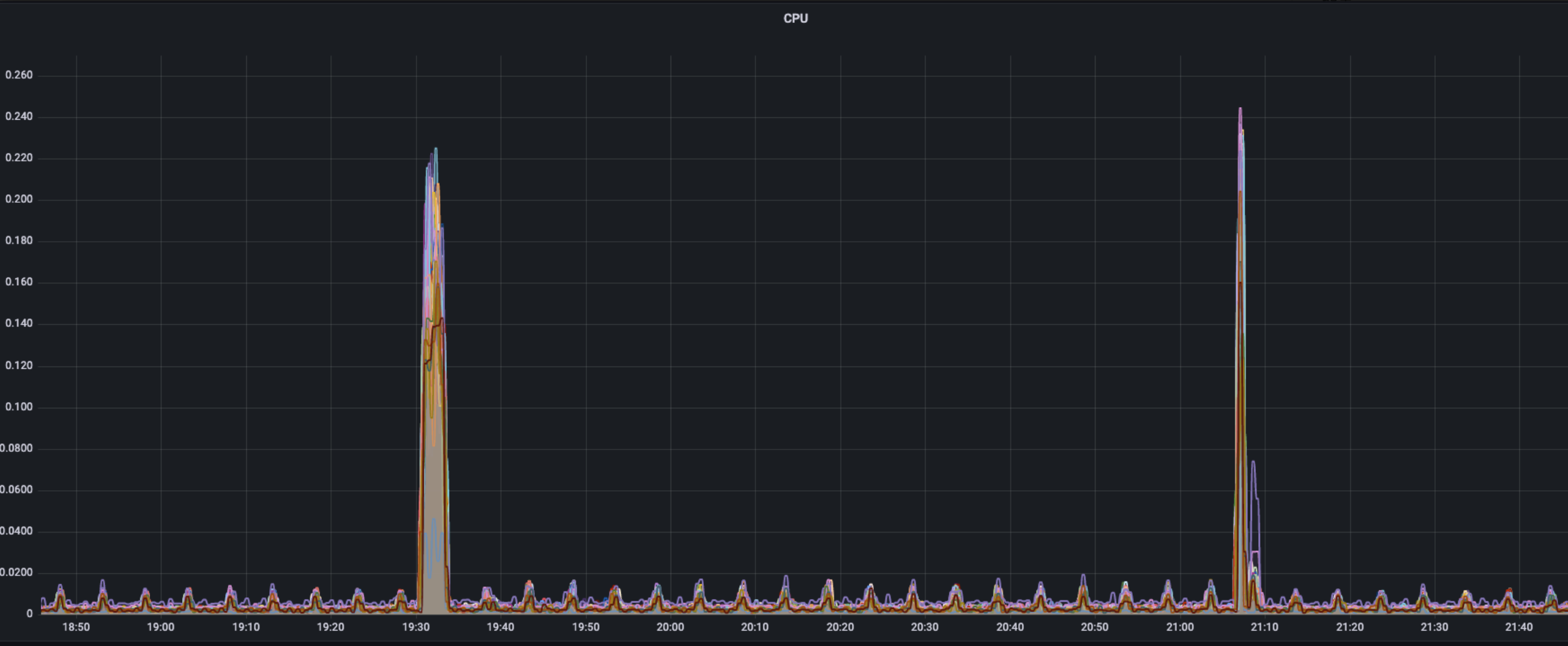
Task: Select the 0.240 y-axis label
Action: pos(19,116)
